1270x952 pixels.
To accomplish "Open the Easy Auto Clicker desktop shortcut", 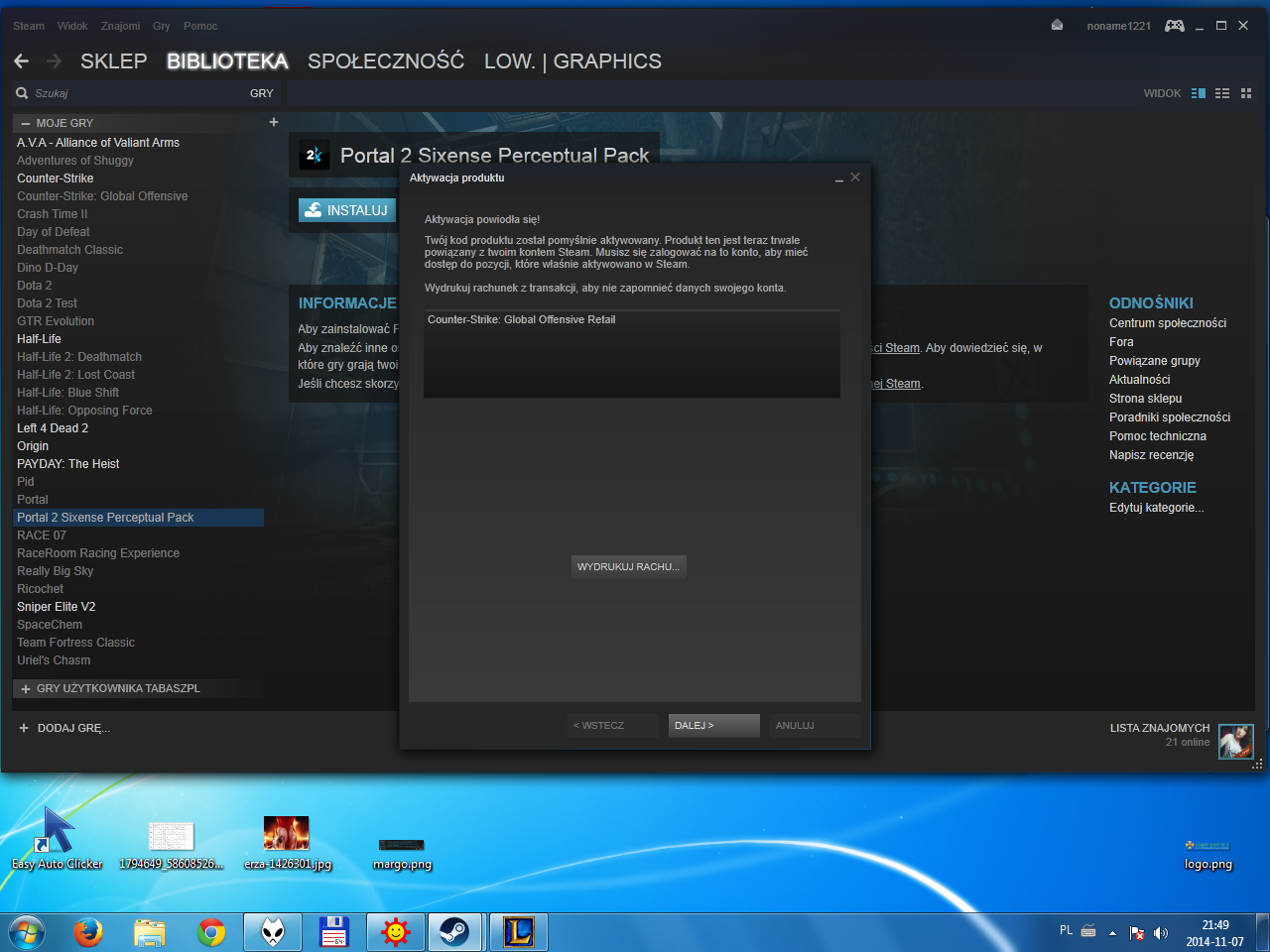I will point(58,839).
